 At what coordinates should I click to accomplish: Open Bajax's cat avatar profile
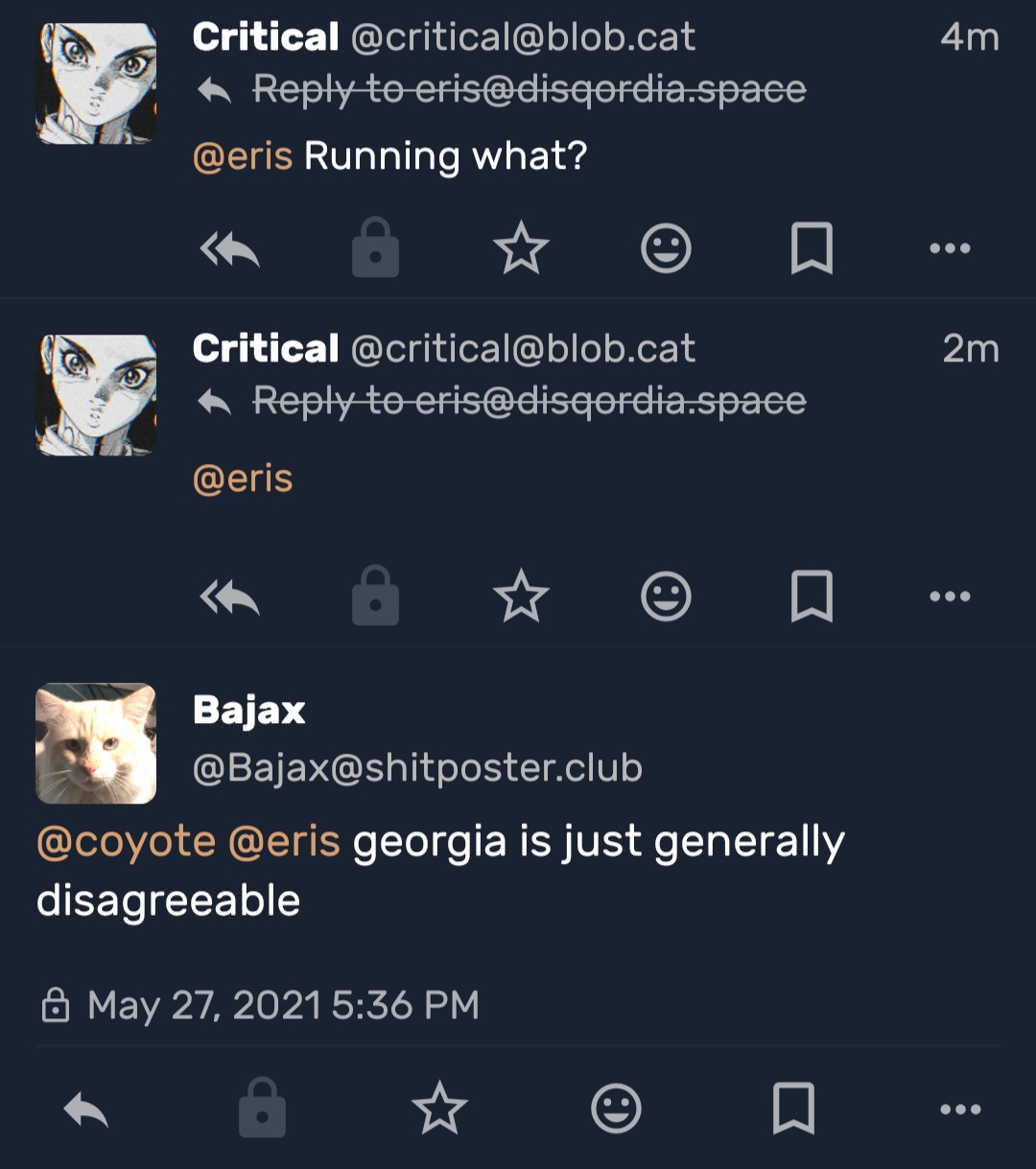(96, 743)
